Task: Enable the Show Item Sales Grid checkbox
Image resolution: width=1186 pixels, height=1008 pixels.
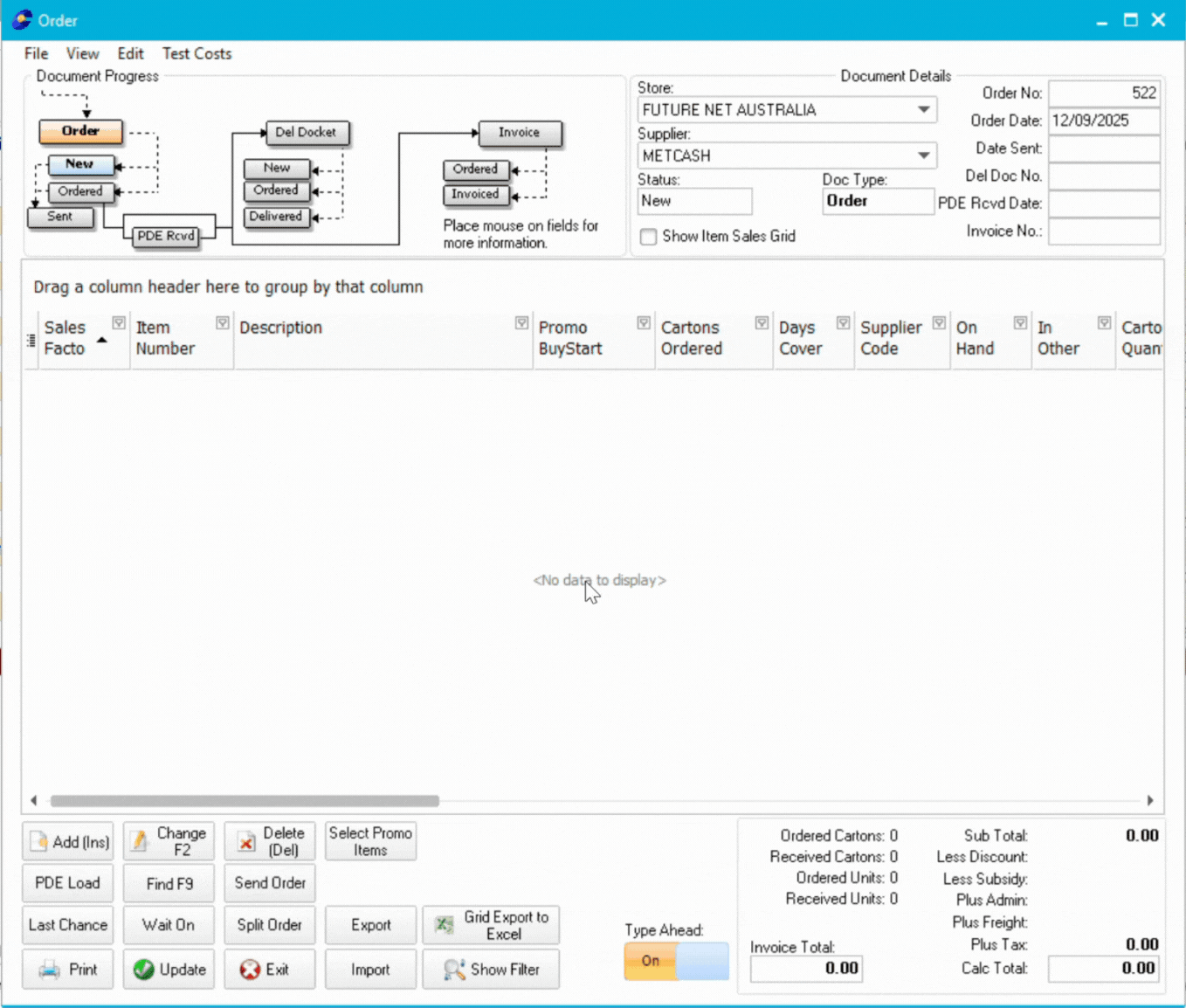Action: tap(647, 237)
